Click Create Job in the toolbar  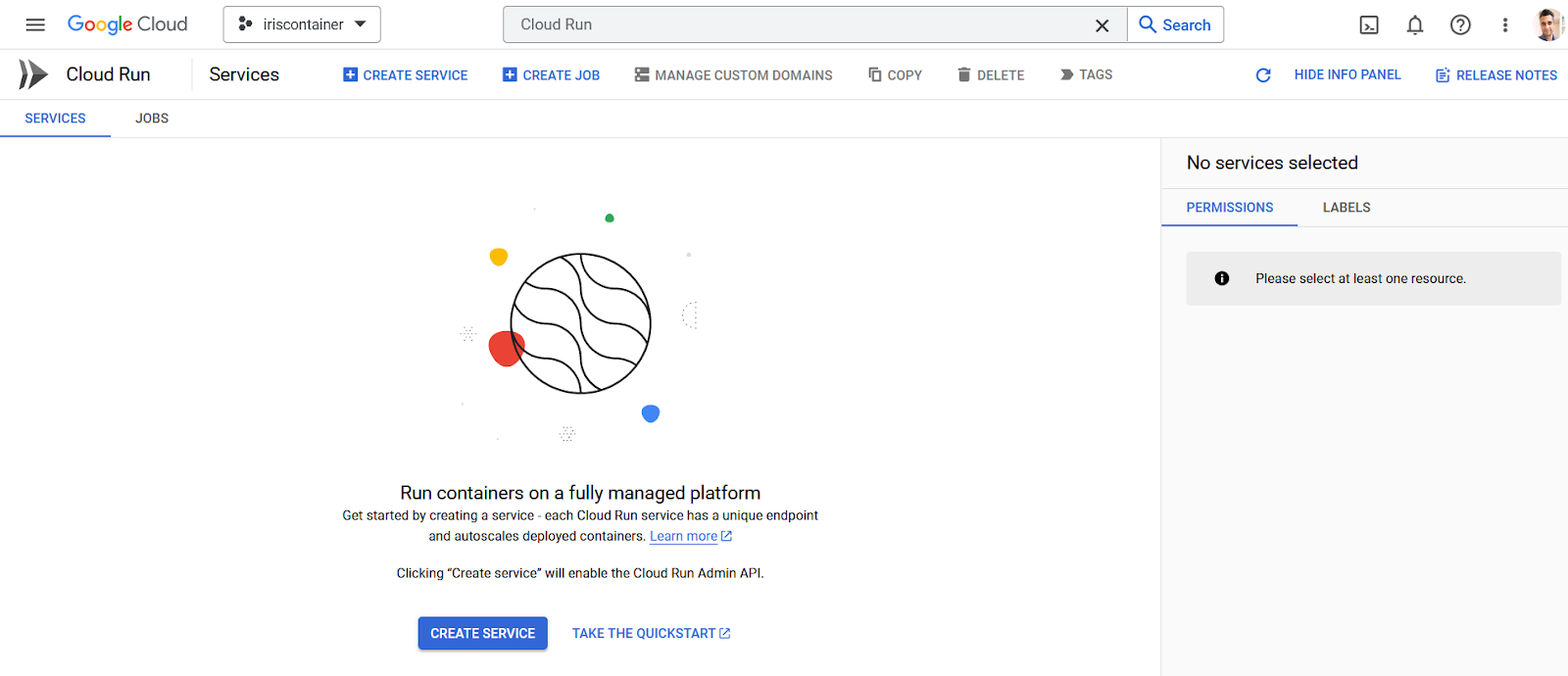pos(551,75)
